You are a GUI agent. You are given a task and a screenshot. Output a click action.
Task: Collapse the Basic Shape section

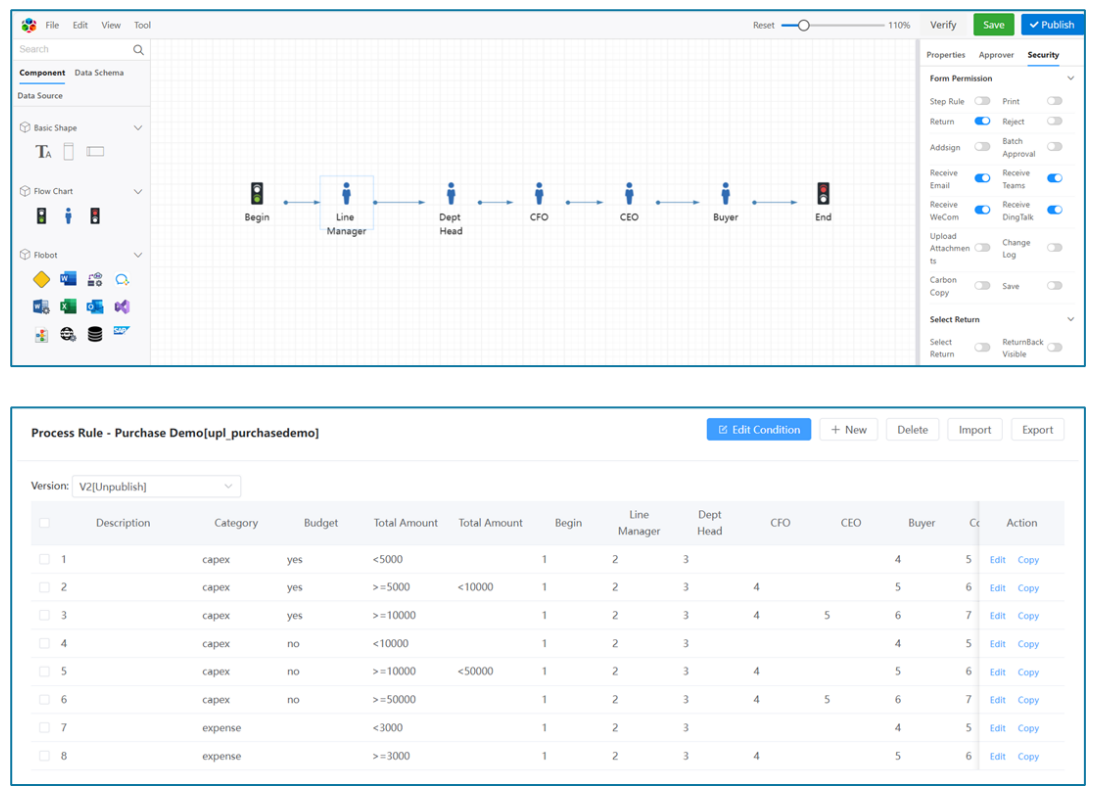[138, 127]
